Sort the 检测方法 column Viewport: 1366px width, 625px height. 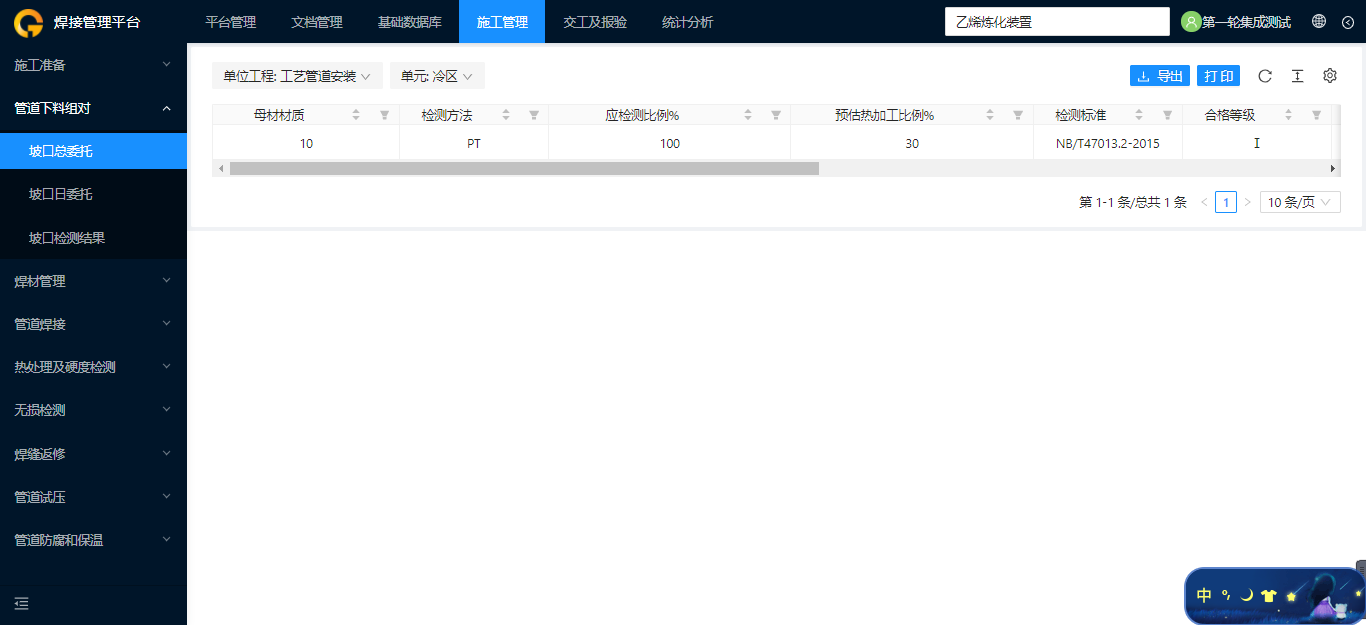506,115
